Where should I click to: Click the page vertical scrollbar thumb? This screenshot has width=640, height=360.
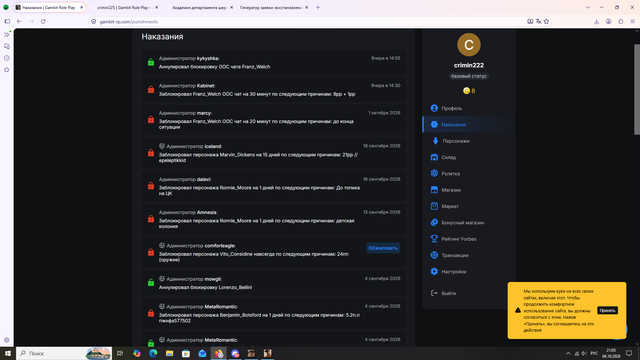(x=637, y=89)
